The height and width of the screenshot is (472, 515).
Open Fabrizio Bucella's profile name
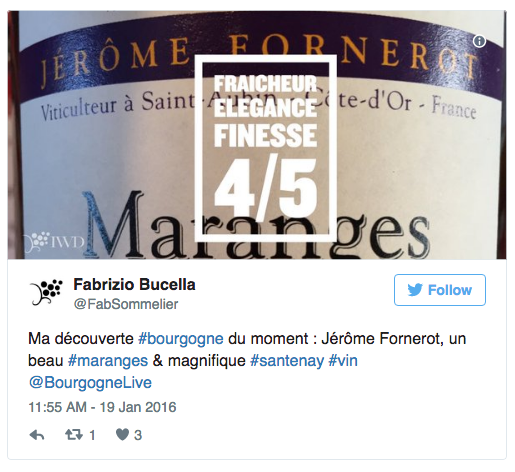[x=134, y=285]
